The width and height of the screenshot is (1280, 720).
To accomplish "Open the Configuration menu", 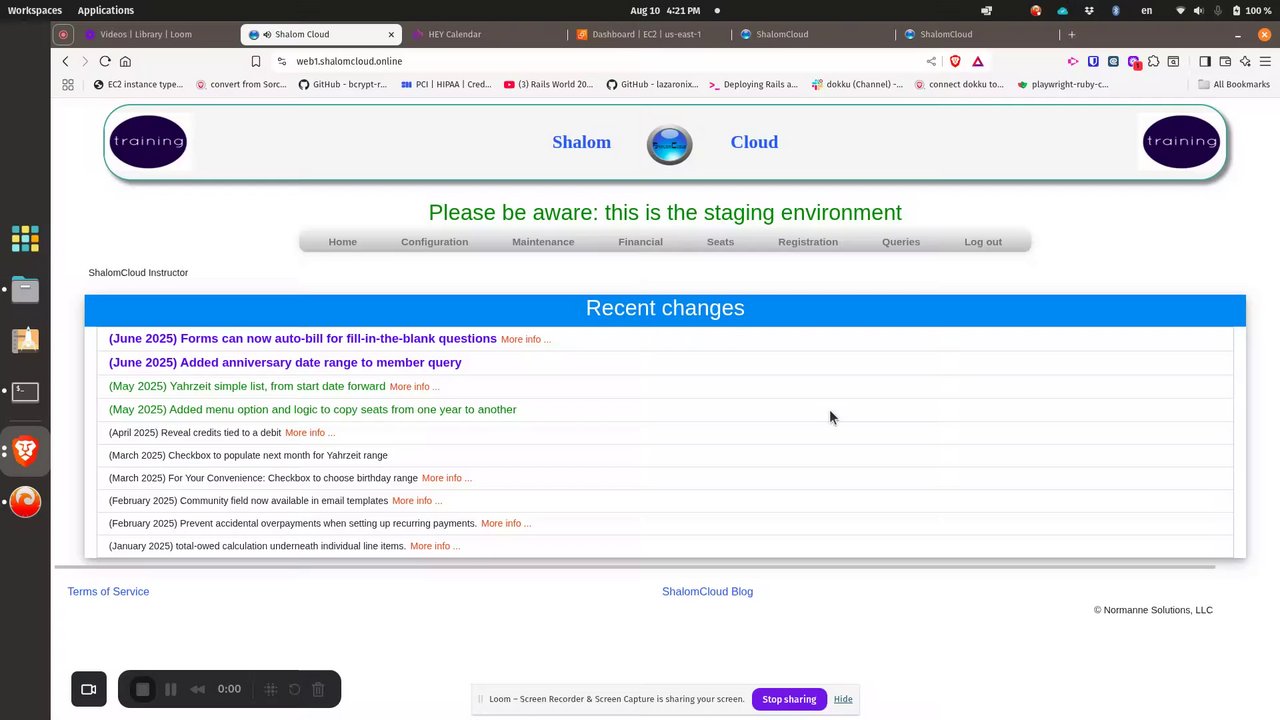I will pos(434,242).
